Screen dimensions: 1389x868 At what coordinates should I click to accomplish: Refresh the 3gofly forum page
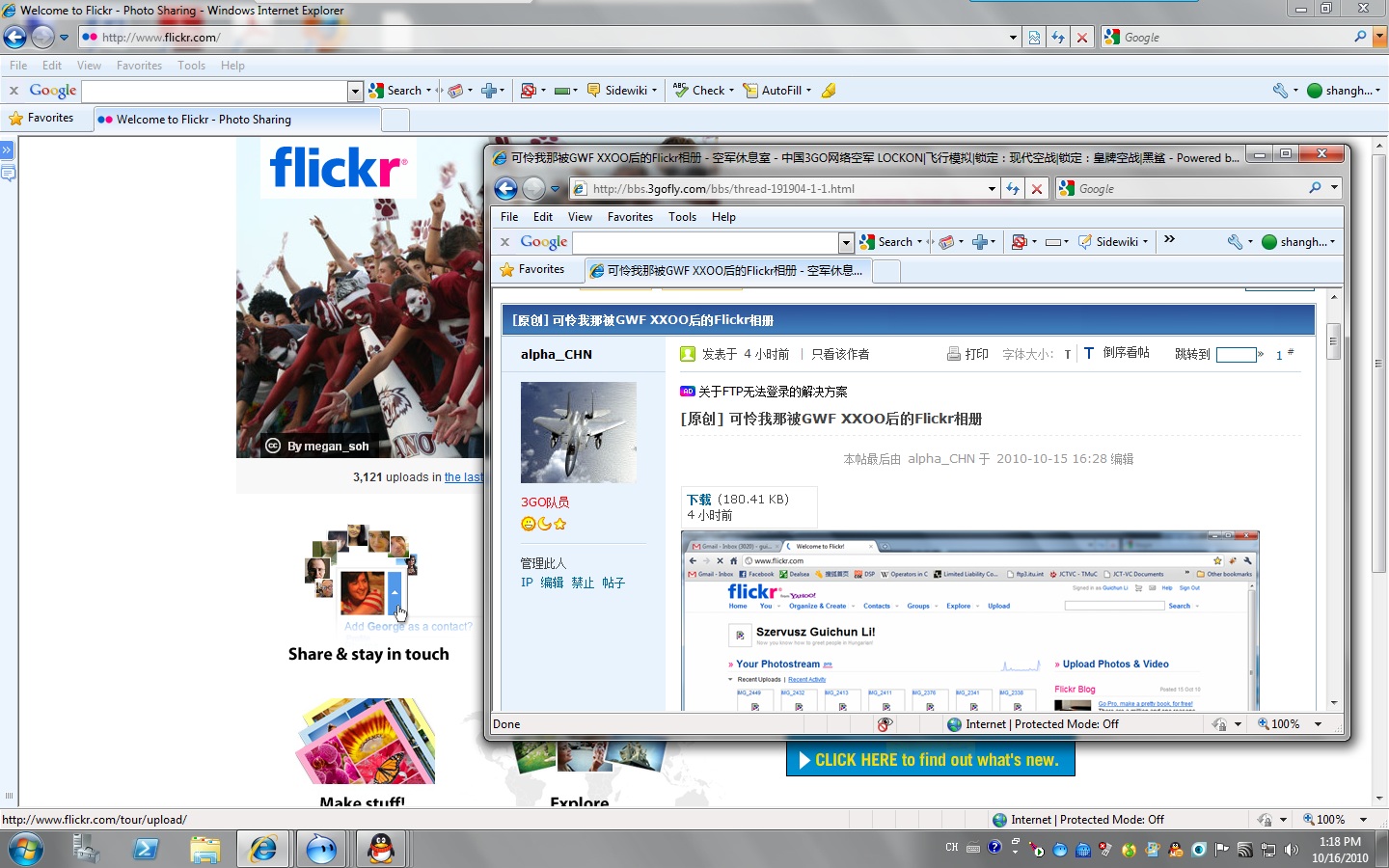coord(1013,189)
